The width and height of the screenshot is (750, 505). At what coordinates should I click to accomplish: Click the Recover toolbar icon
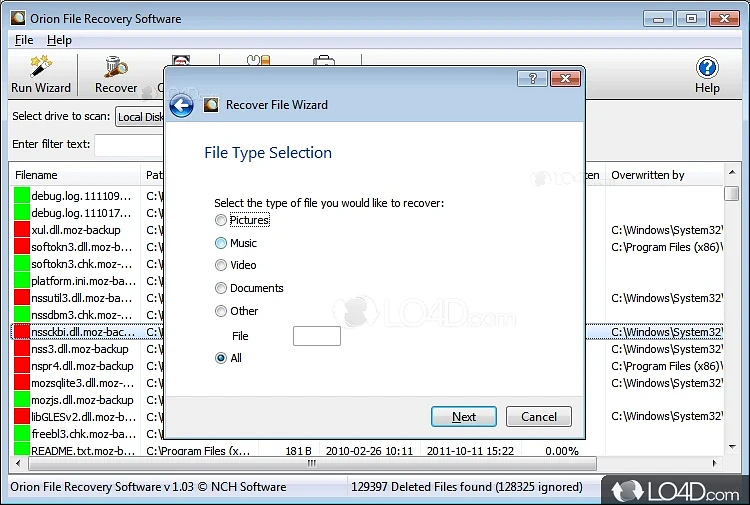point(116,74)
